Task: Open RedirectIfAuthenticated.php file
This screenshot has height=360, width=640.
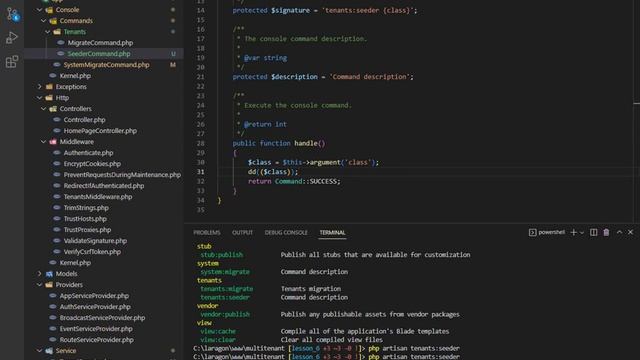Action: [104, 186]
